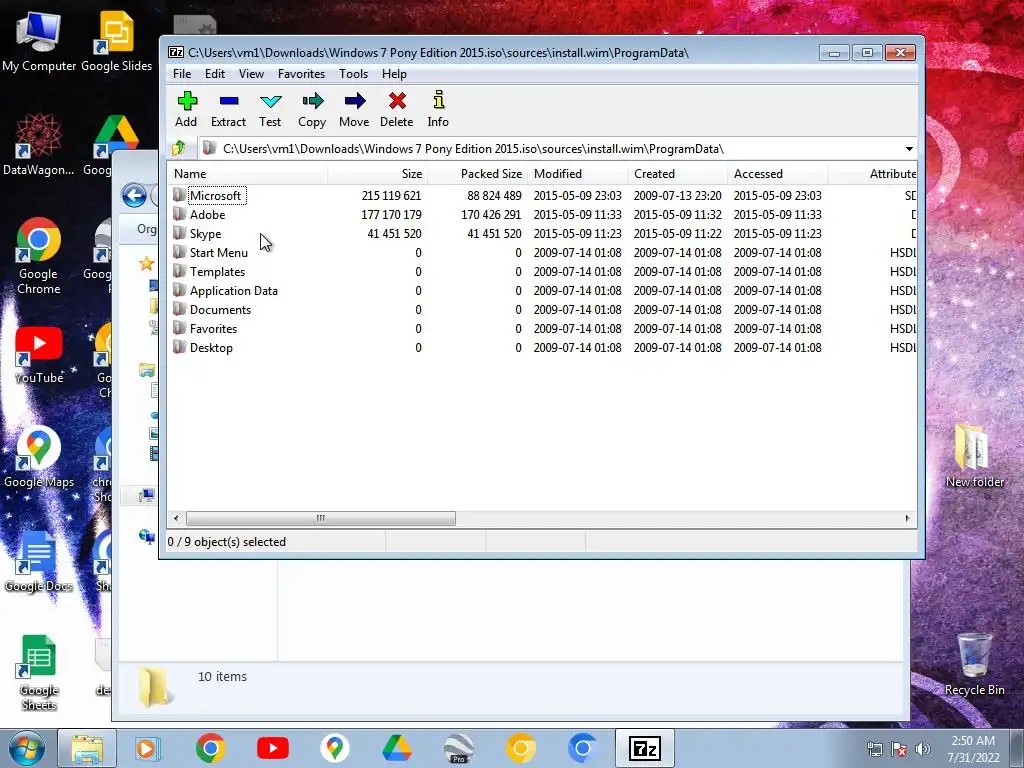This screenshot has width=1024, height=768.
Task: Click the scrollbar left arrow
Action: pyautogui.click(x=176, y=518)
